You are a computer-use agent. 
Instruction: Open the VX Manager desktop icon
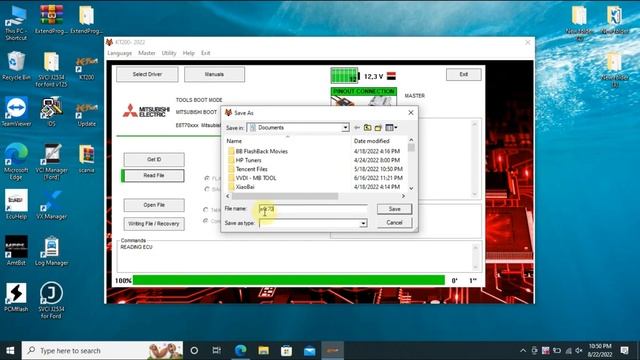click(x=51, y=204)
